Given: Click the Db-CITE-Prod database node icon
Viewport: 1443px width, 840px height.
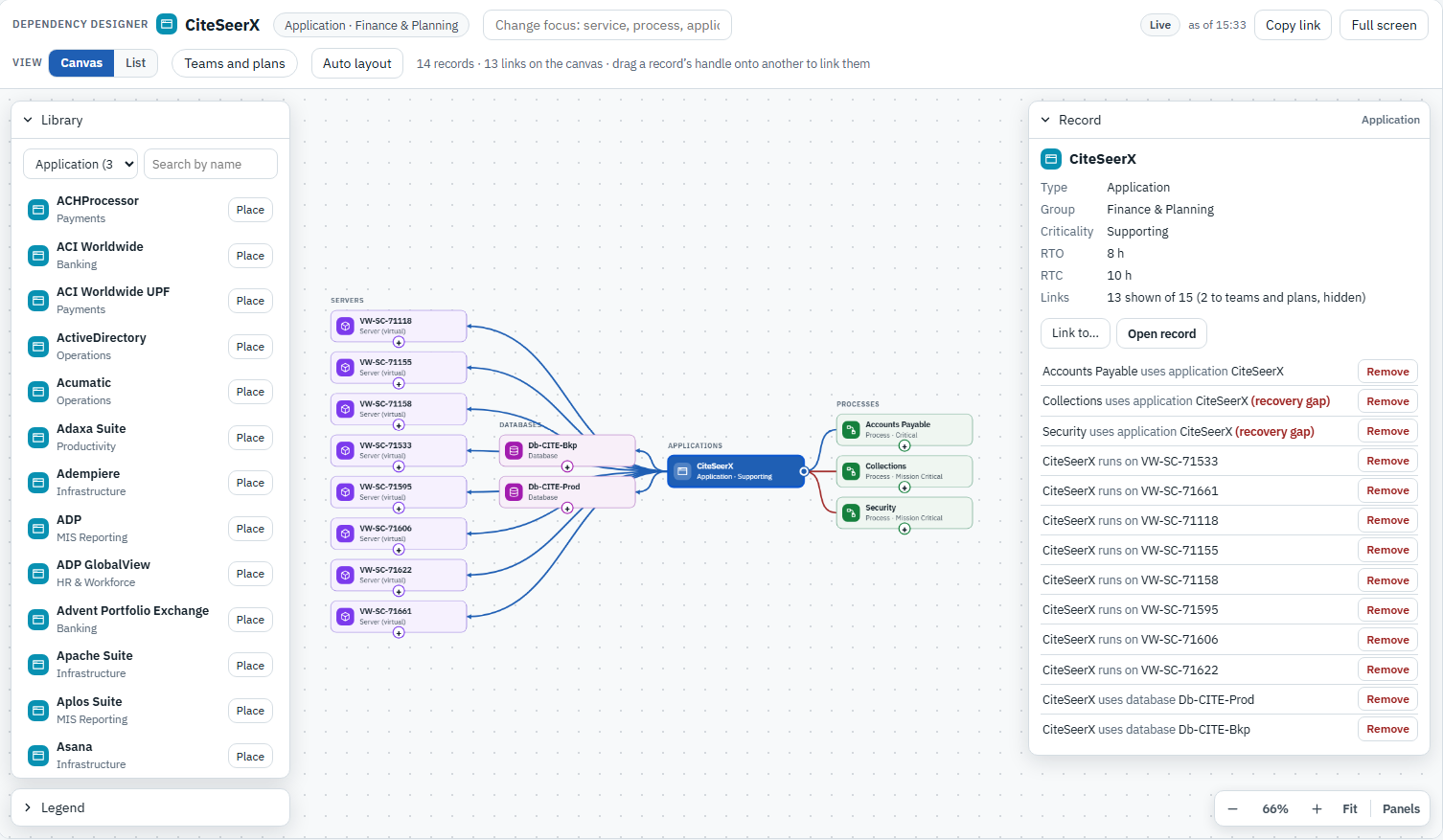Looking at the screenshot, I should click(514, 492).
